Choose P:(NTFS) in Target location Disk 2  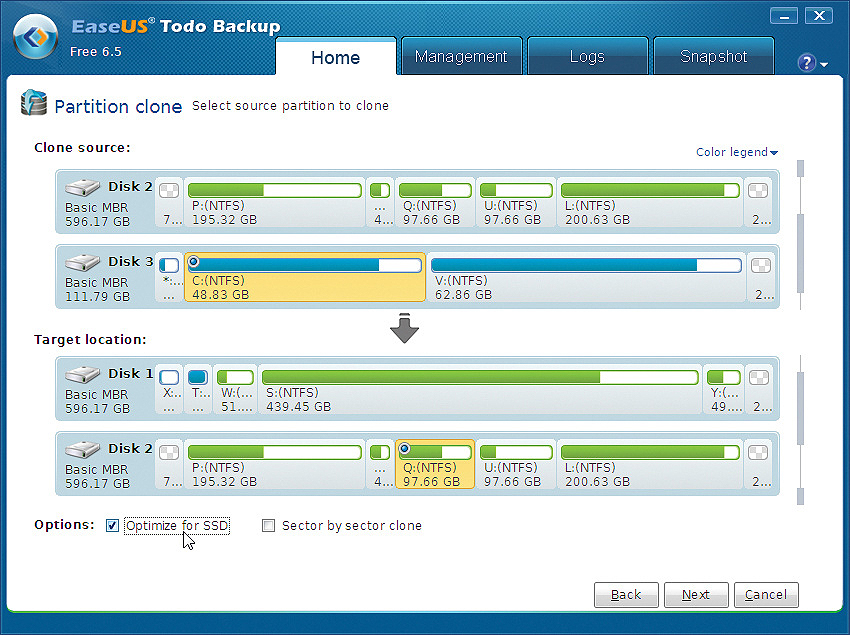(x=274, y=464)
